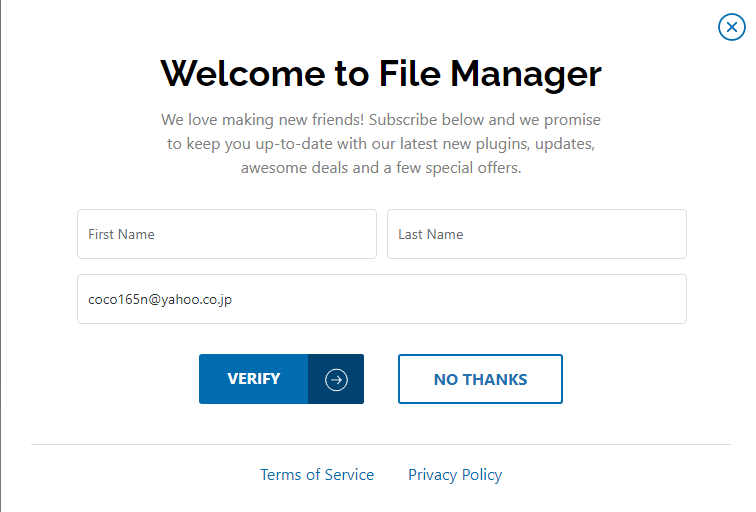Open the Privacy Policy link

pos(455,475)
